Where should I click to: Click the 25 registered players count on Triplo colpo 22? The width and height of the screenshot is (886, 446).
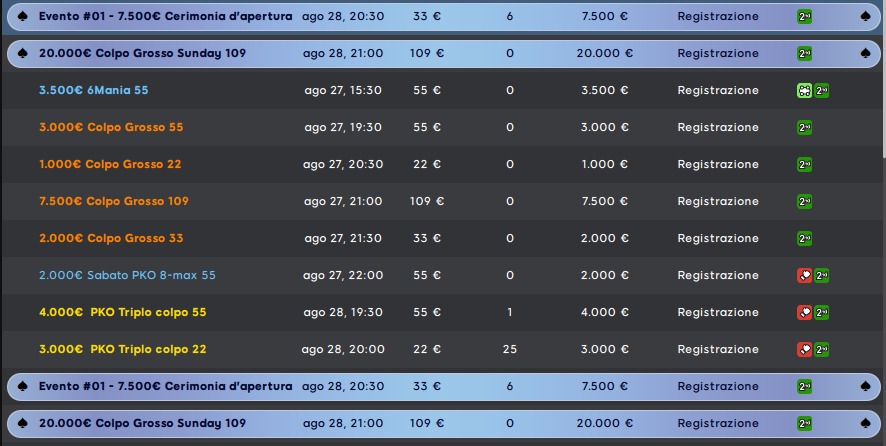[510, 349]
